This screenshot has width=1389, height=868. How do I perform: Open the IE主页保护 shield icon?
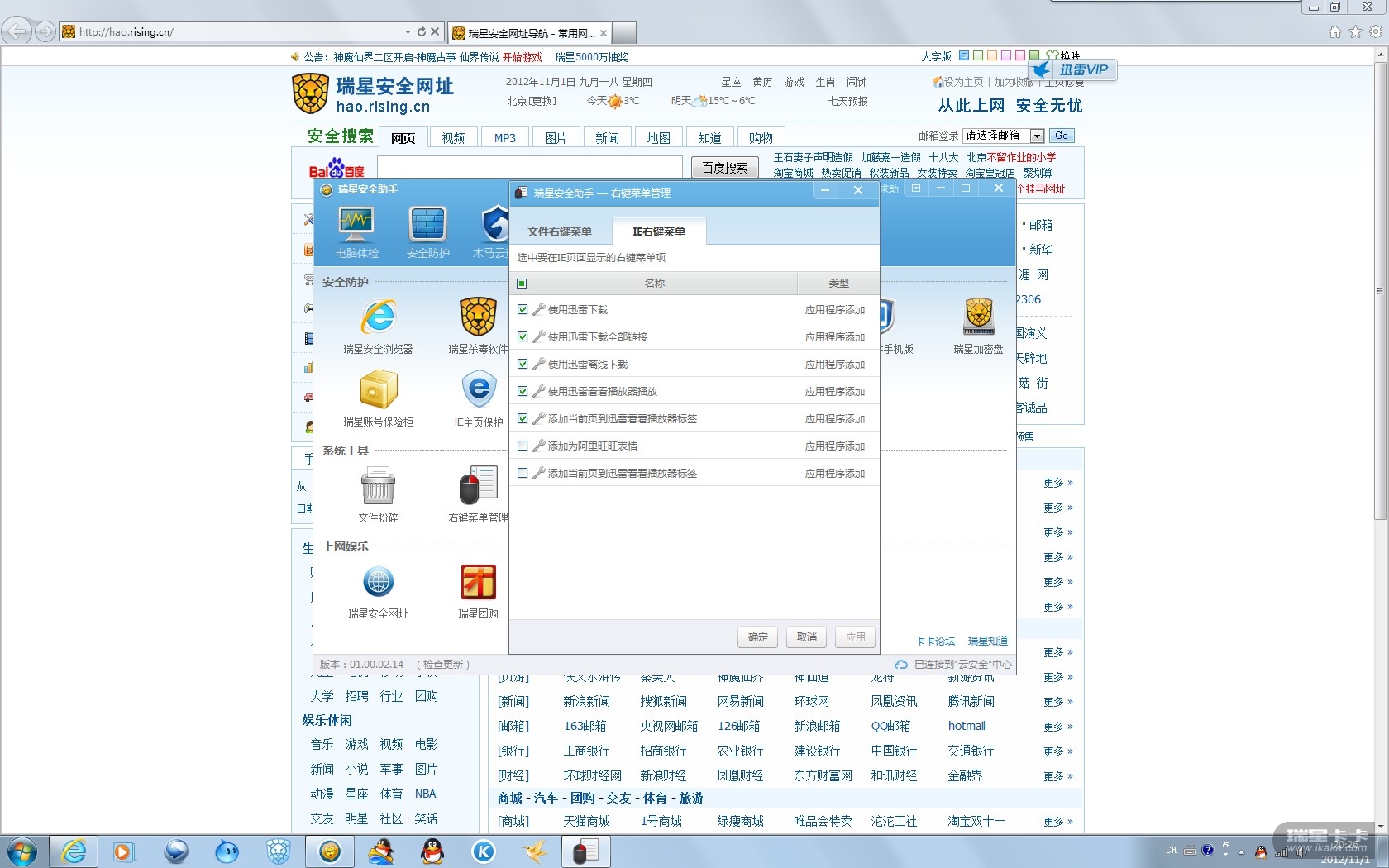tap(479, 389)
